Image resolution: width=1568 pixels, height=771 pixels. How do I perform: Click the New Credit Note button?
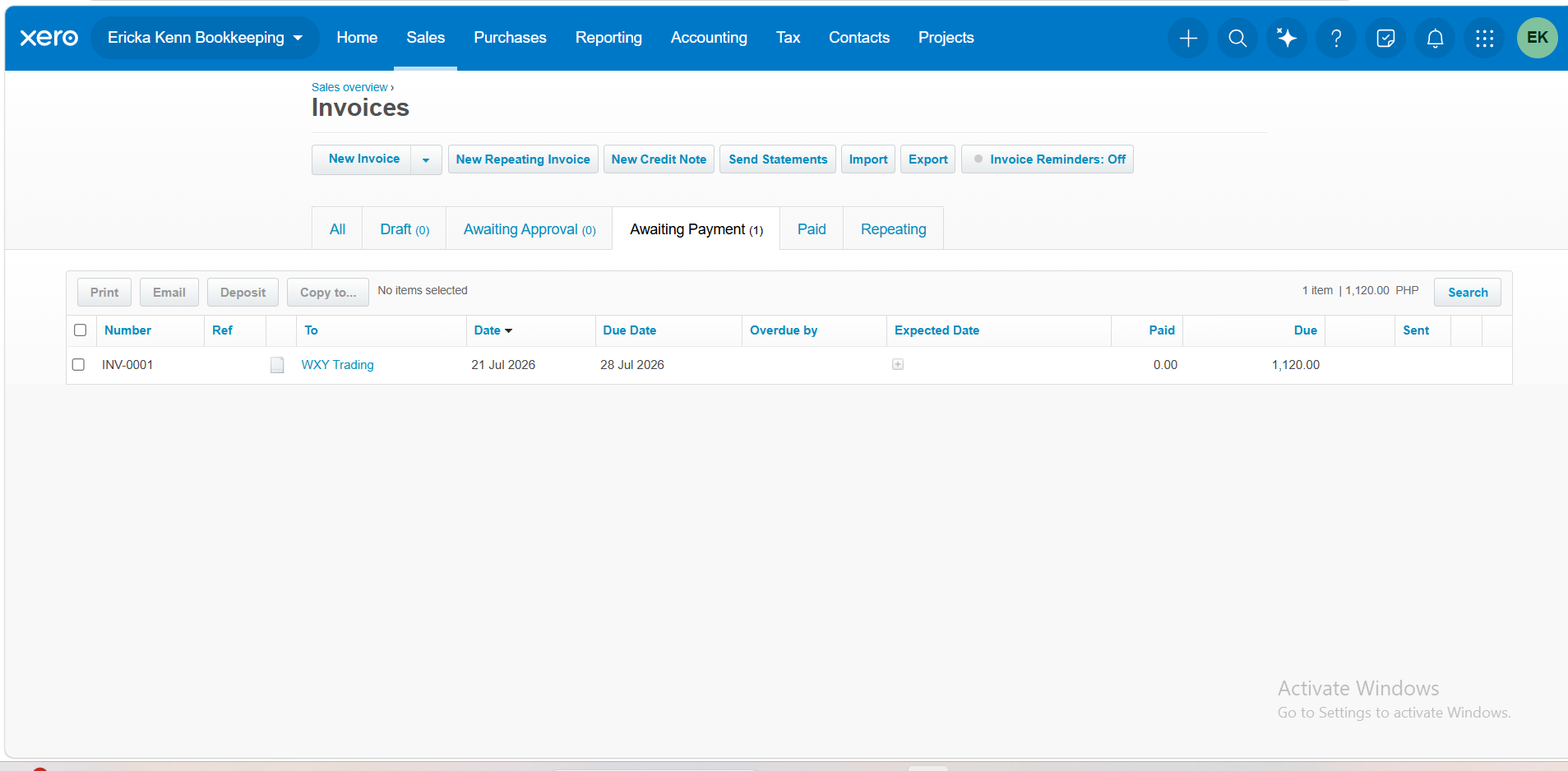tap(659, 159)
